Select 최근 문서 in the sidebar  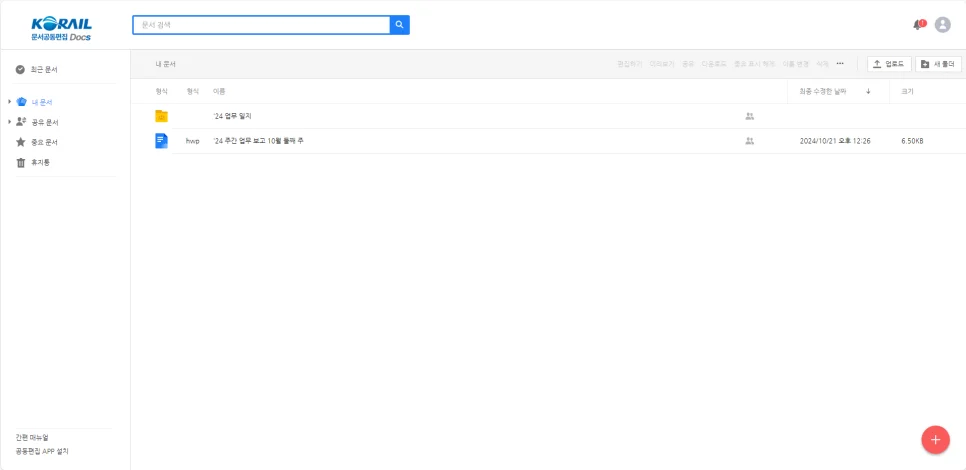click(x=44, y=70)
